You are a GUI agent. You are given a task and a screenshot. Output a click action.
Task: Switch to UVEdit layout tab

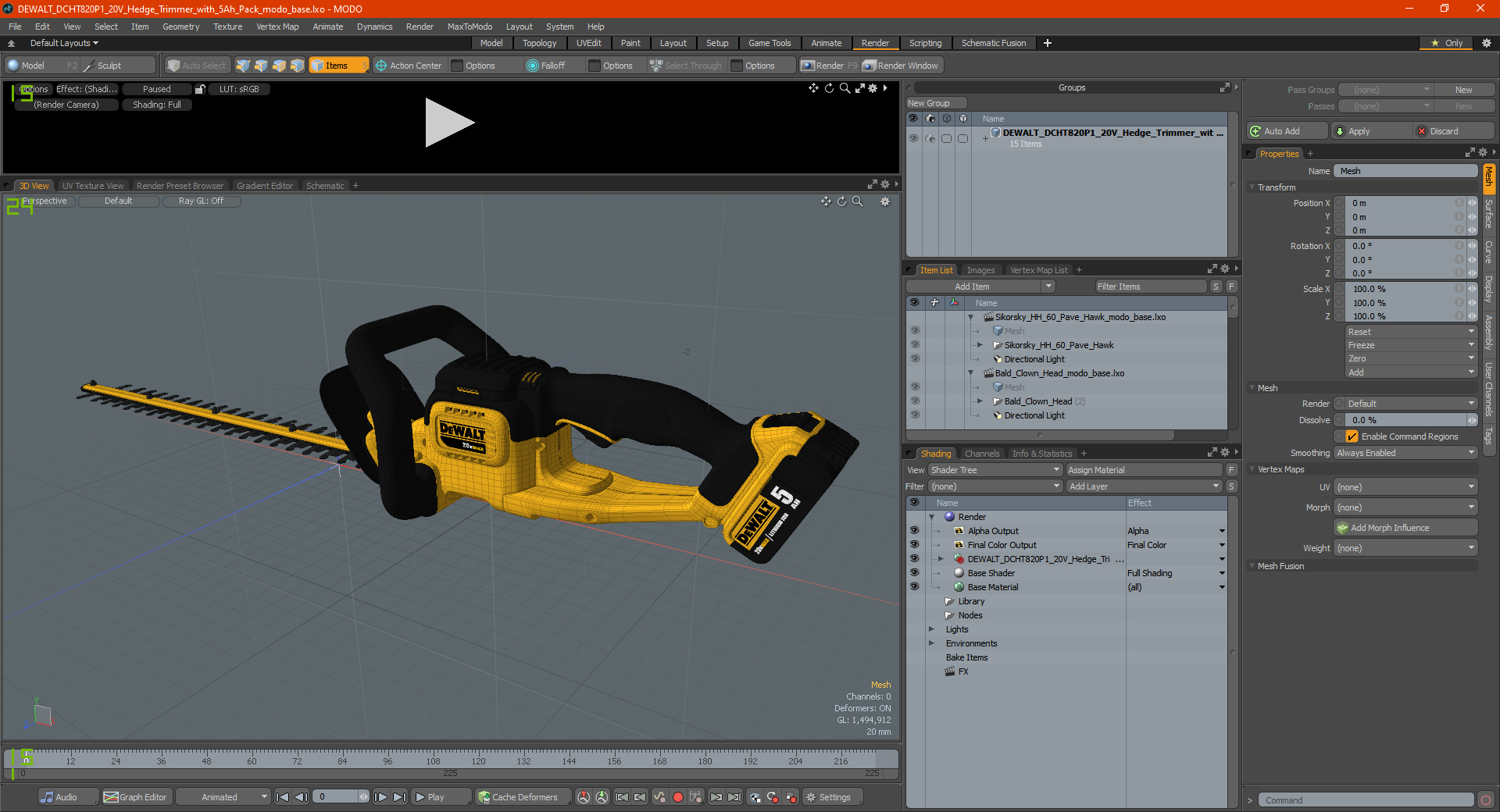(588, 43)
